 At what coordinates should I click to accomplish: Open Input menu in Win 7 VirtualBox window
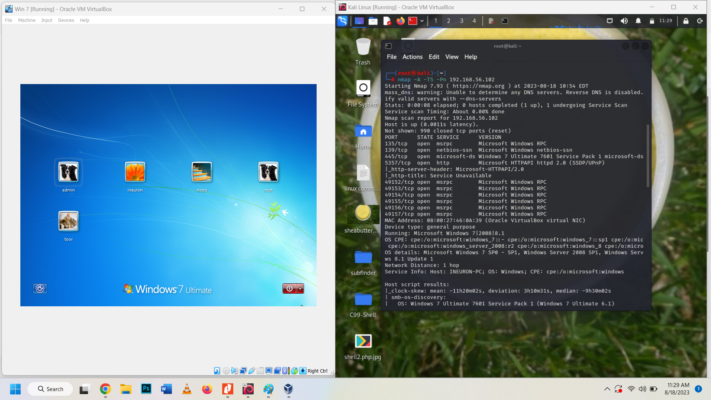47,20
